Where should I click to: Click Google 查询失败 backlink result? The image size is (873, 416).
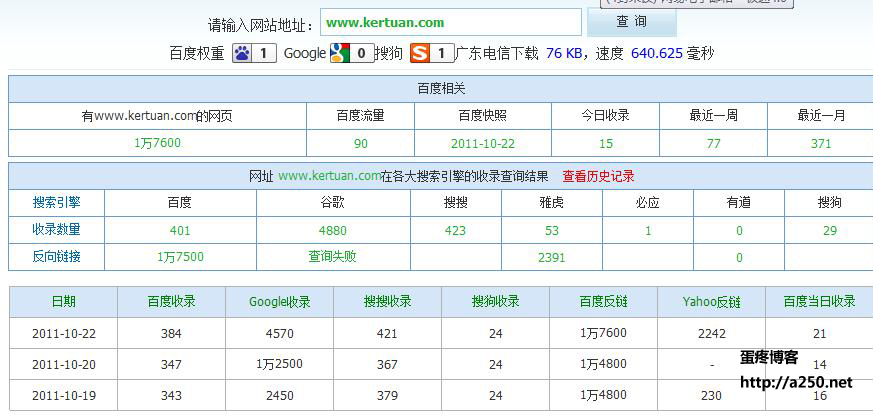coord(333,257)
